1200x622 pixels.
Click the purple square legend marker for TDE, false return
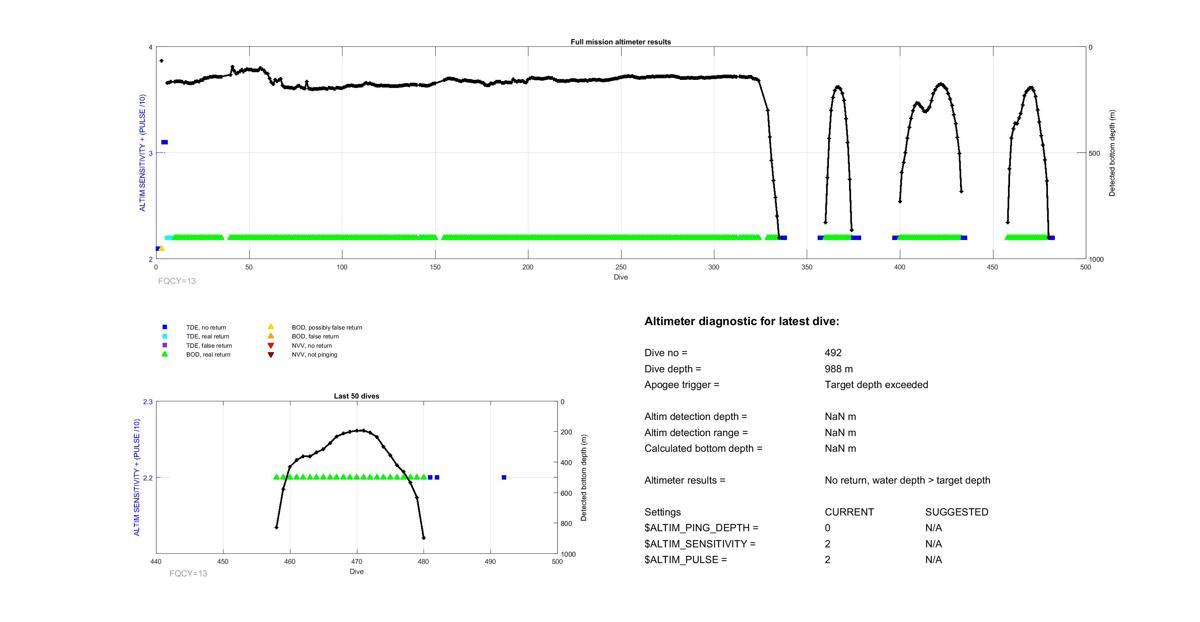coord(165,345)
